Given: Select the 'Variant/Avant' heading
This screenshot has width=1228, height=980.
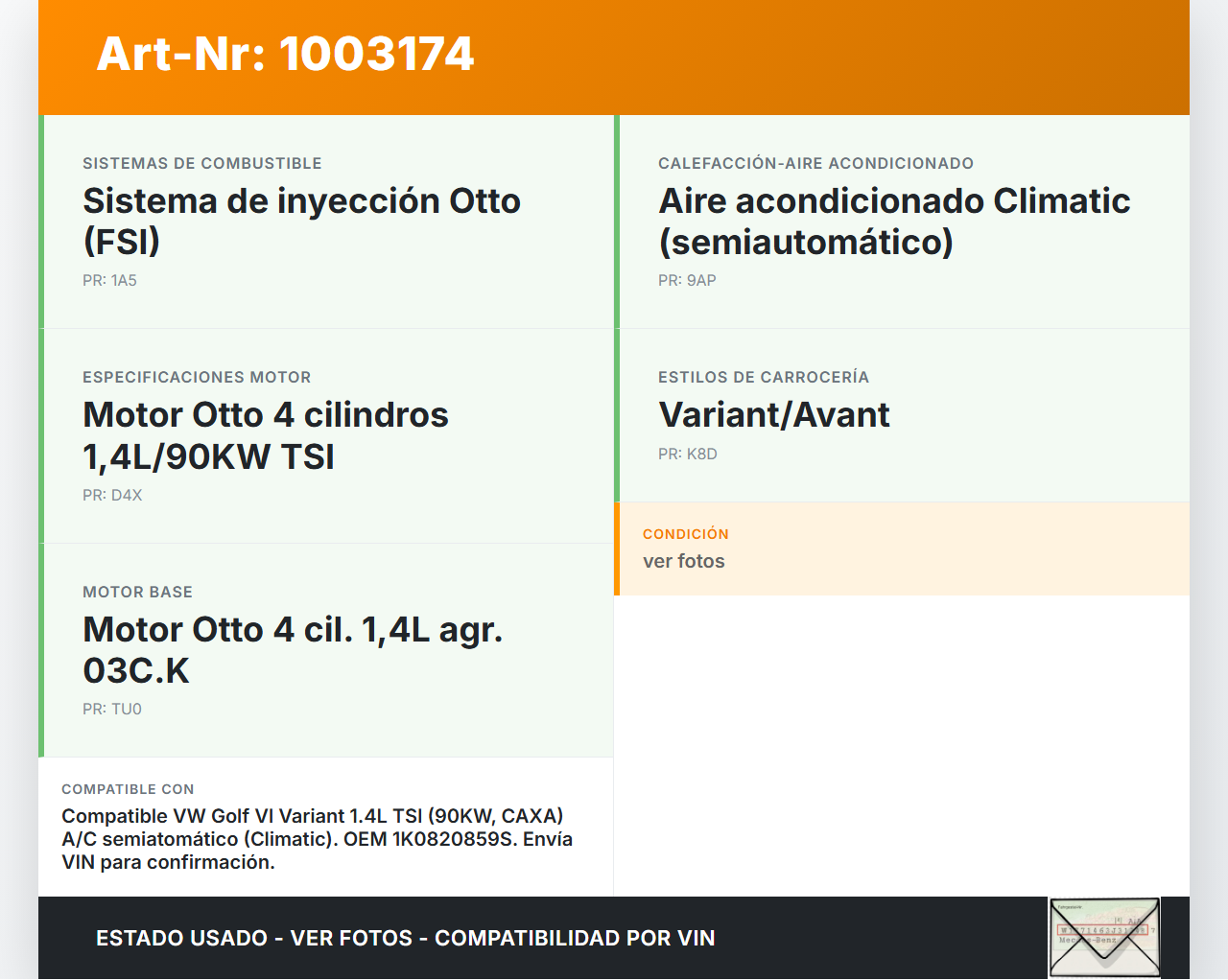Looking at the screenshot, I should point(774,415).
